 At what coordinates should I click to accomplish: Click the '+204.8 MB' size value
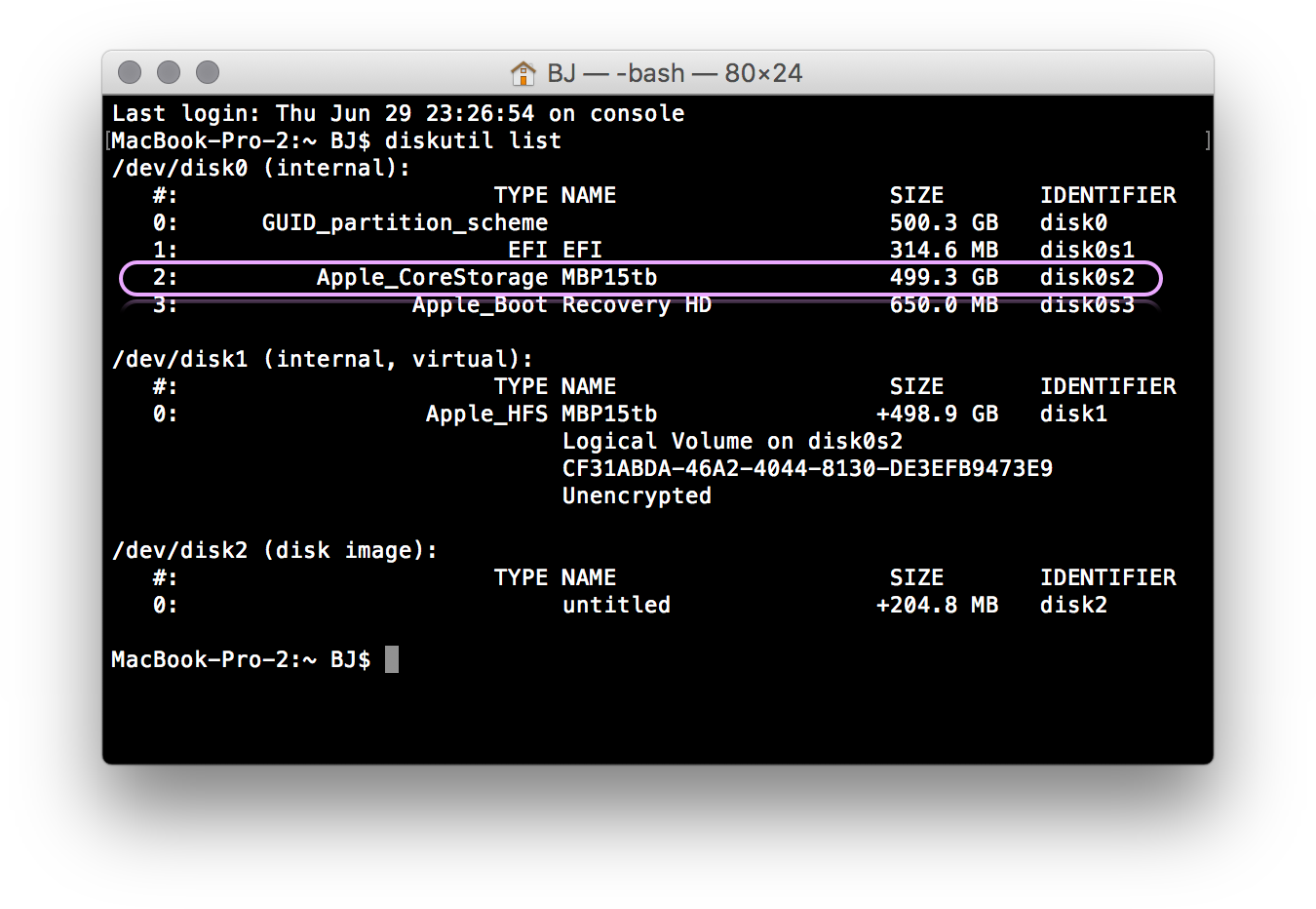tap(937, 605)
